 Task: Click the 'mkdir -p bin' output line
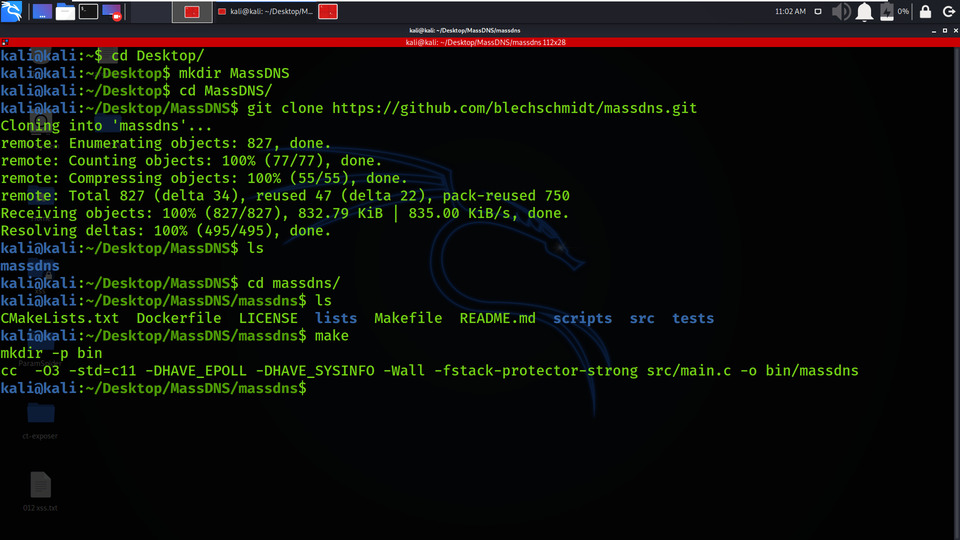point(51,353)
